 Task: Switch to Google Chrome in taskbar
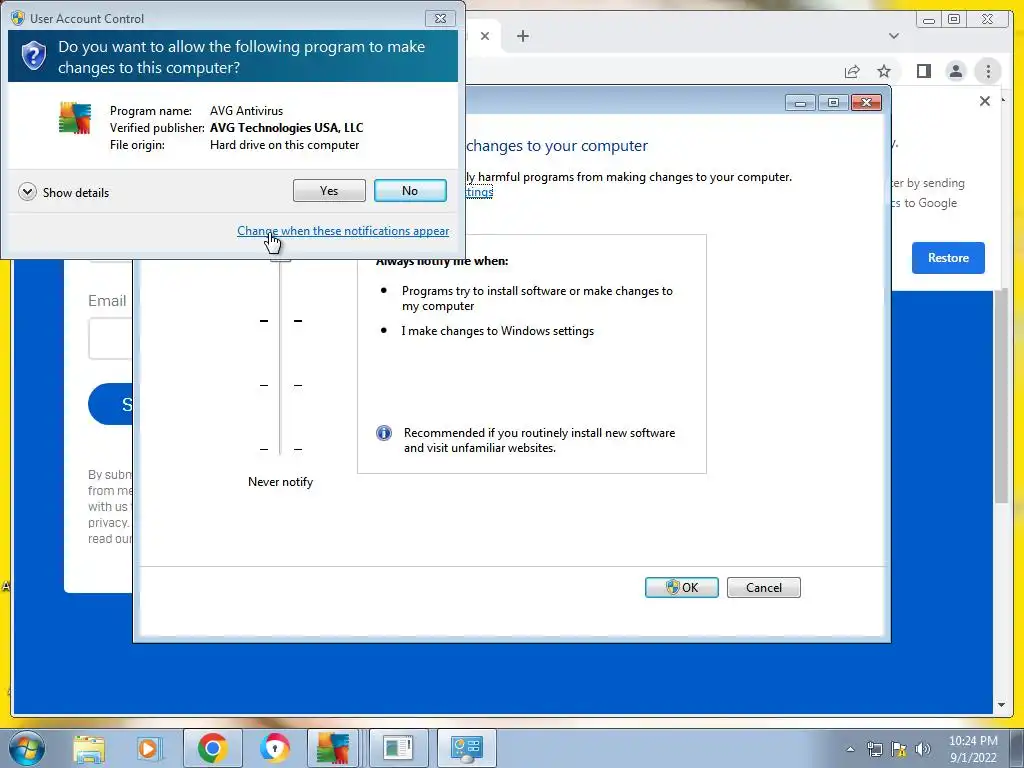212,748
